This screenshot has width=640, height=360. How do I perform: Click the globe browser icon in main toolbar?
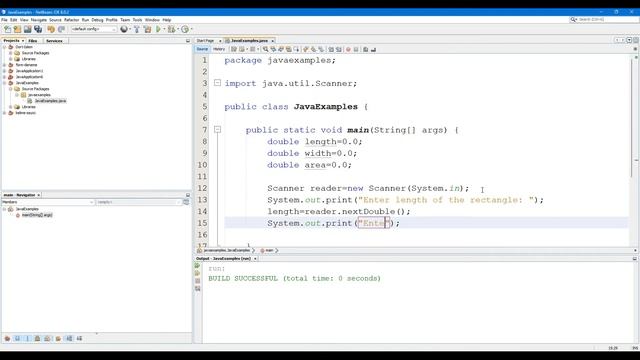coord(124,29)
